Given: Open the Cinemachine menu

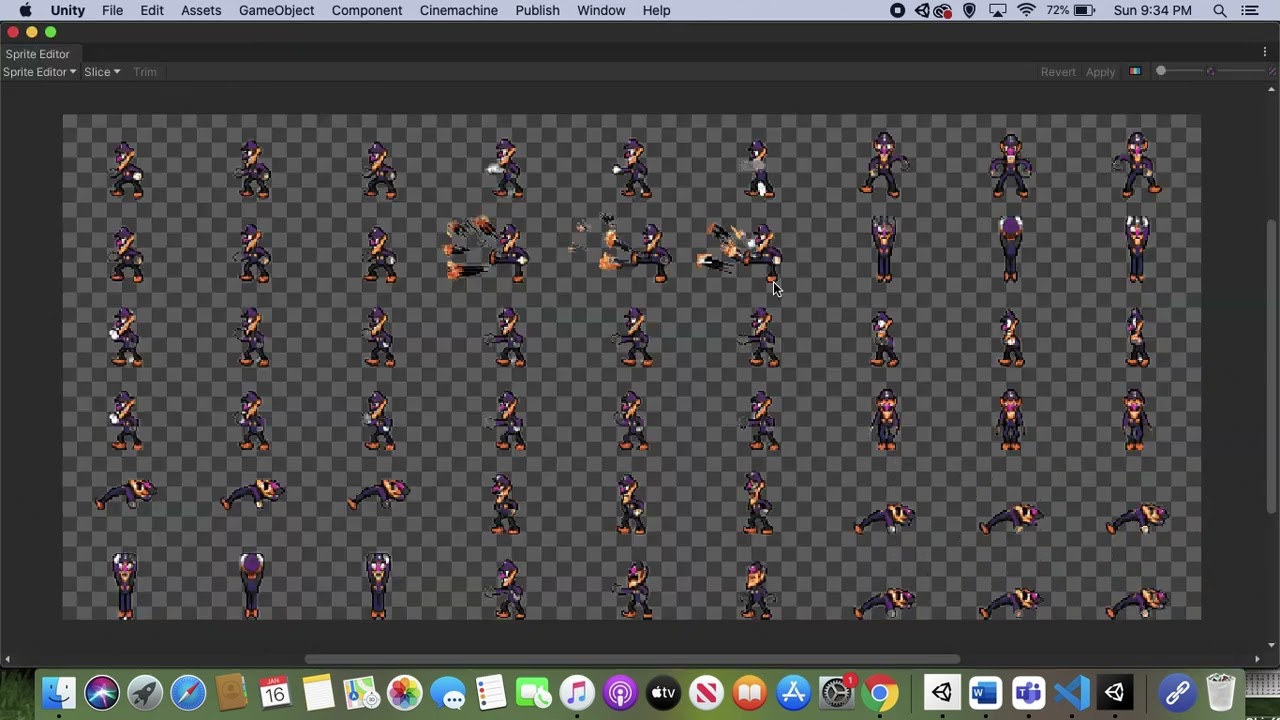Looking at the screenshot, I should pos(458,10).
